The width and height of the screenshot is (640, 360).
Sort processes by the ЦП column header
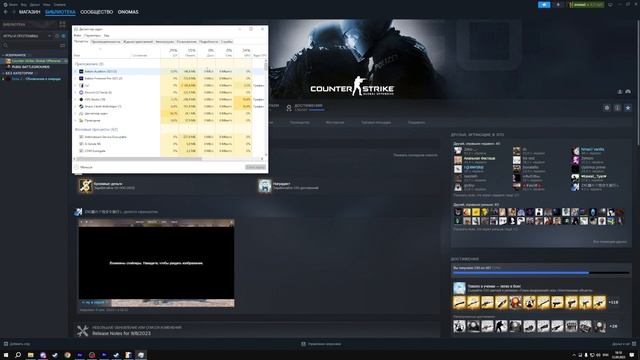click(x=173, y=53)
